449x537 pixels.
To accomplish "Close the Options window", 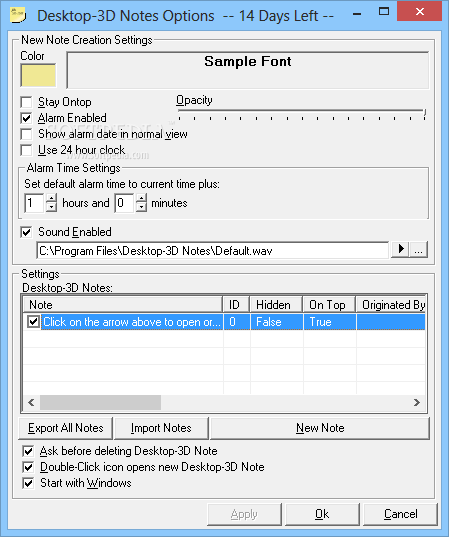I will (x=419, y=12).
